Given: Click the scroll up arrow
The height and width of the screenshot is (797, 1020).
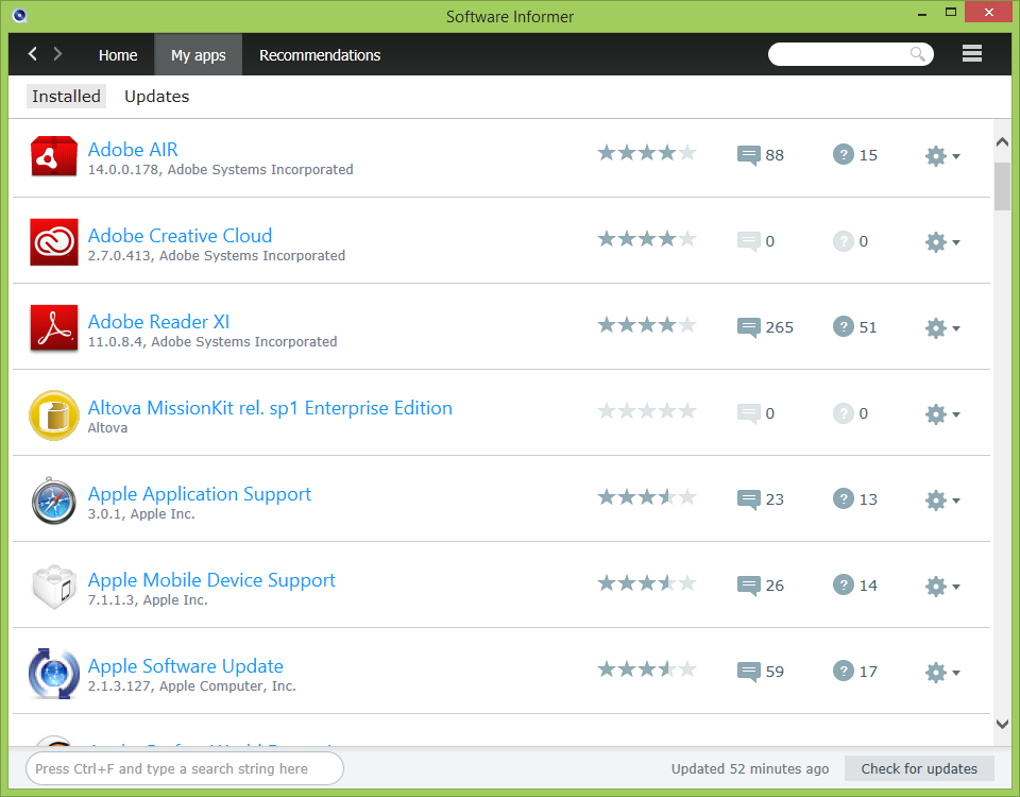Looking at the screenshot, I should click(x=1002, y=142).
